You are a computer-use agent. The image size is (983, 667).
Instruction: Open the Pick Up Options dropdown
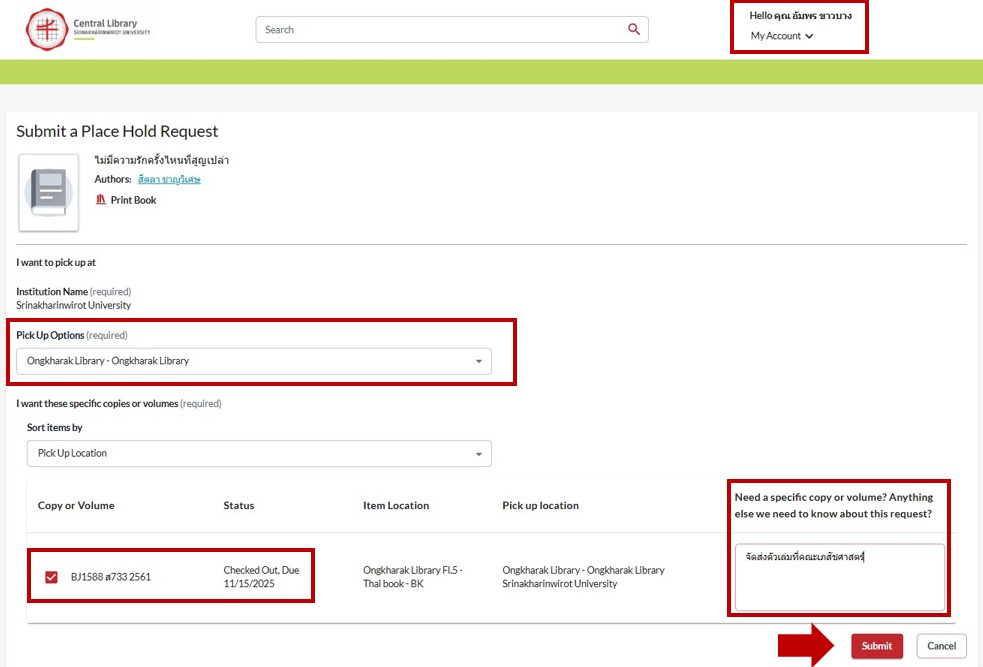coord(254,361)
